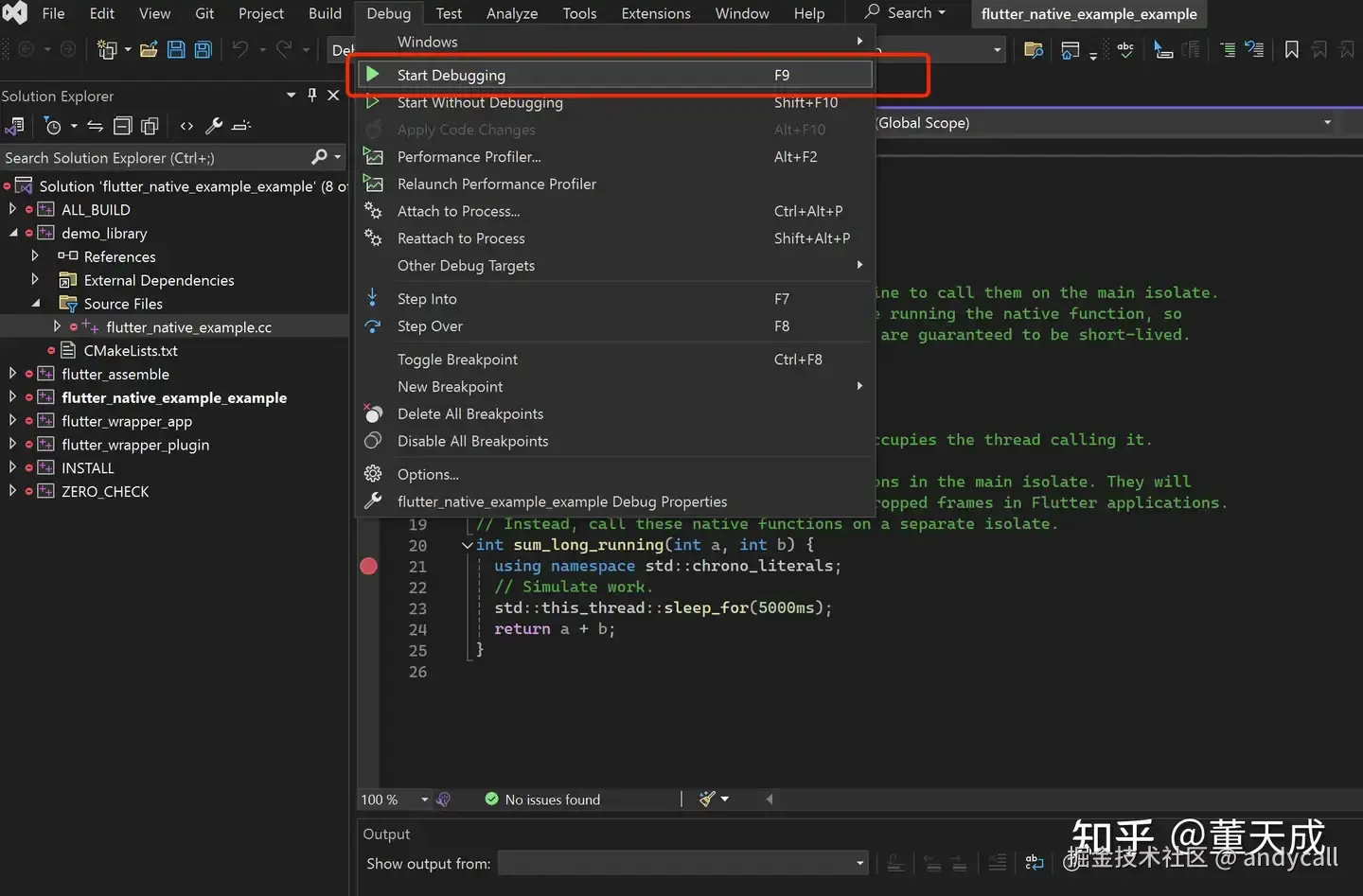
Task: Toggle Sync with Active Document icon
Action: (95, 126)
